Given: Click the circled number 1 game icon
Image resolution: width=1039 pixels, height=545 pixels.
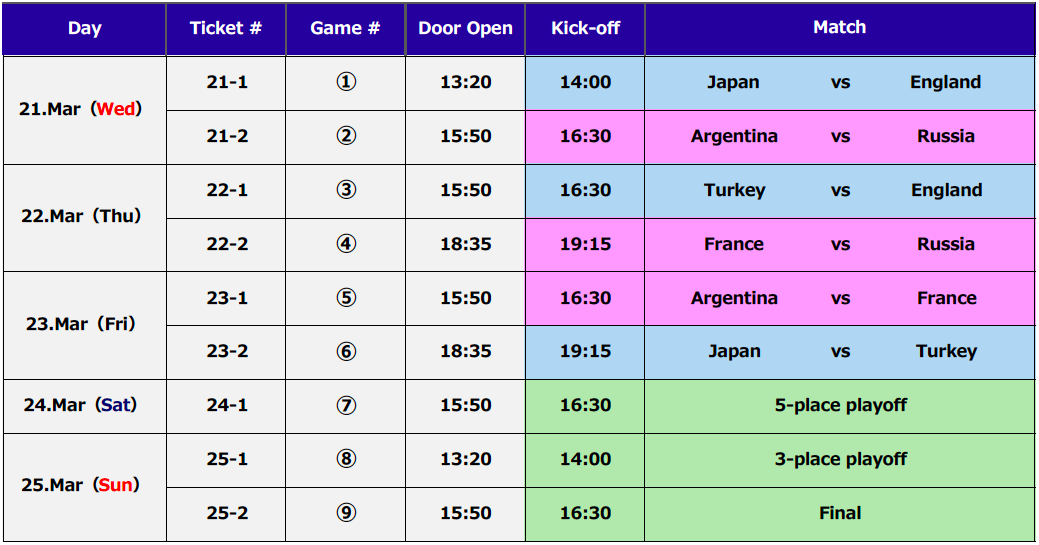Looking at the screenshot, I should (346, 82).
